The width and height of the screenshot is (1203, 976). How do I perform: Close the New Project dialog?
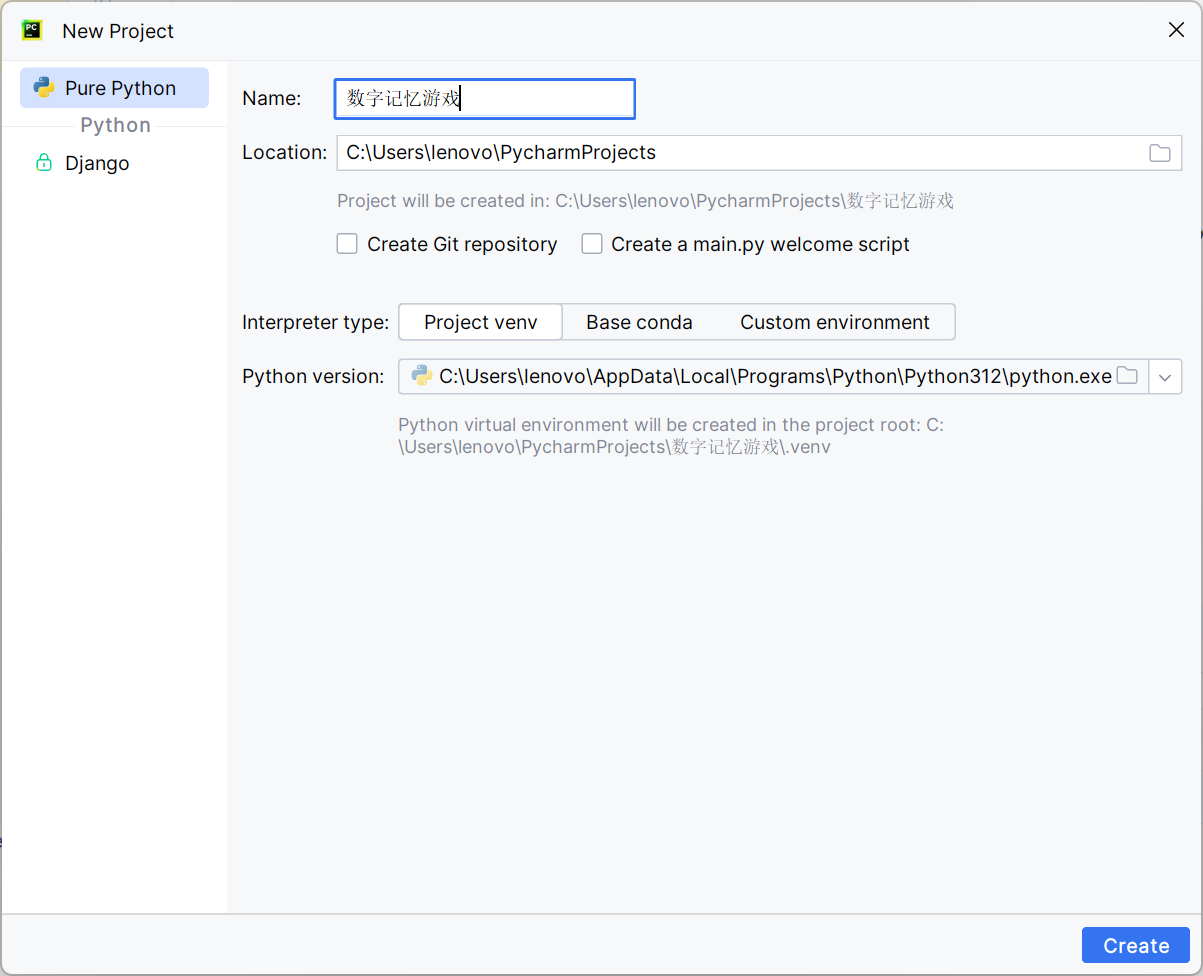click(1176, 30)
